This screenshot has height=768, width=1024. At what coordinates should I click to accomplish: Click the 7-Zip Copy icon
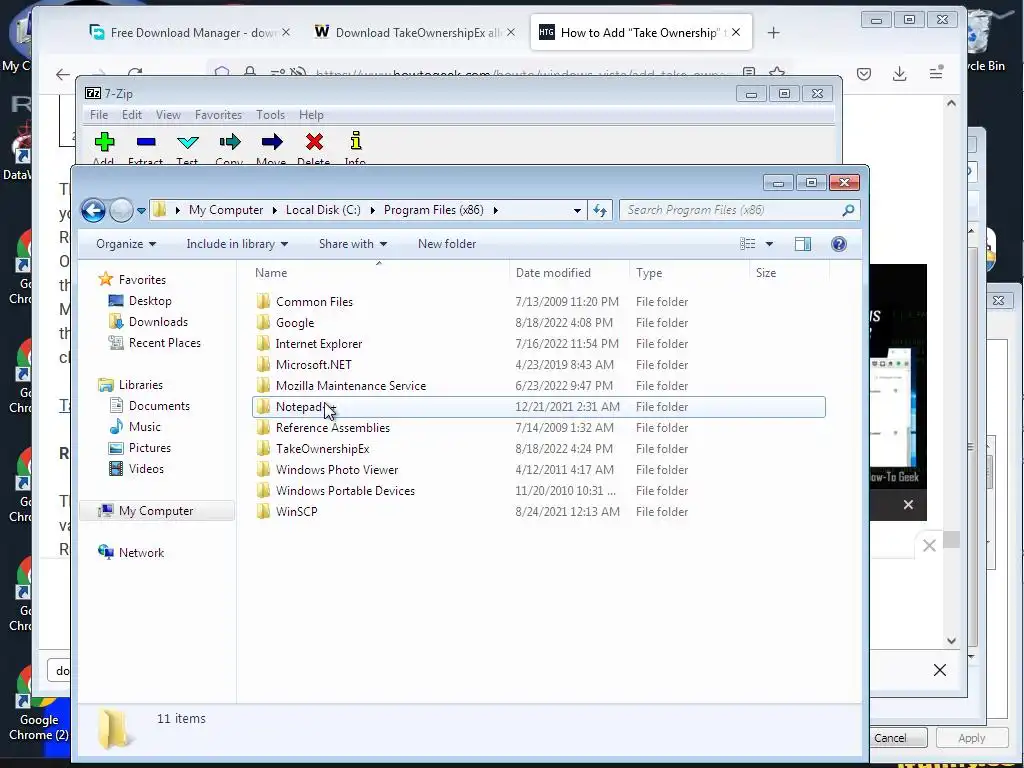pos(230,142)
